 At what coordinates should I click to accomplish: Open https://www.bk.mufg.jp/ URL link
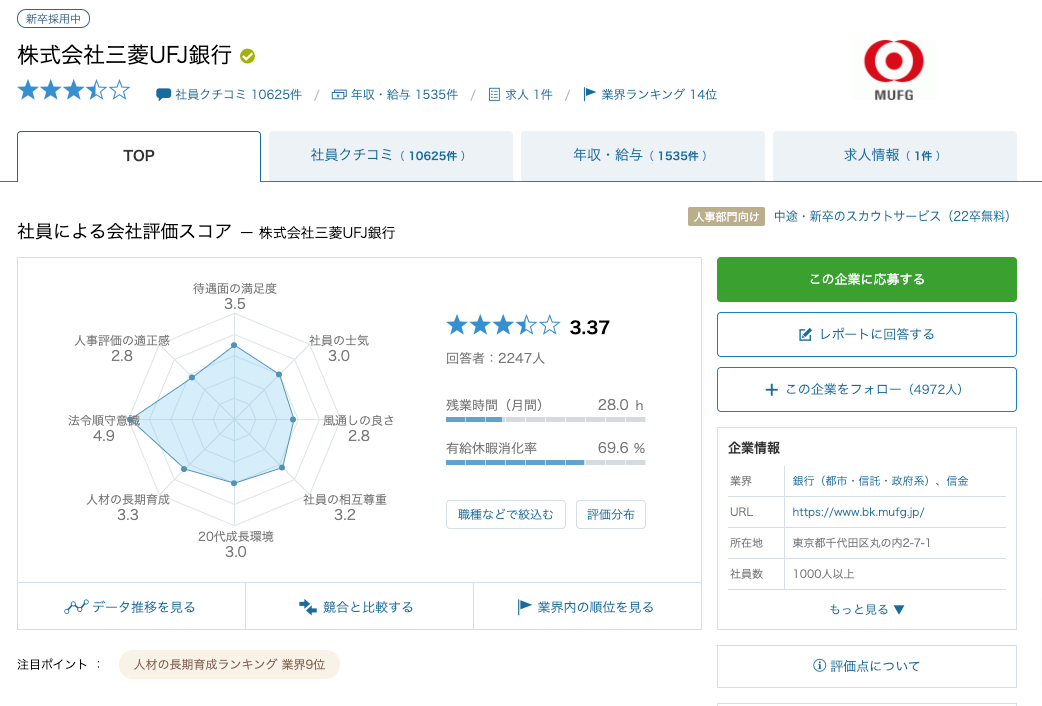858,512
